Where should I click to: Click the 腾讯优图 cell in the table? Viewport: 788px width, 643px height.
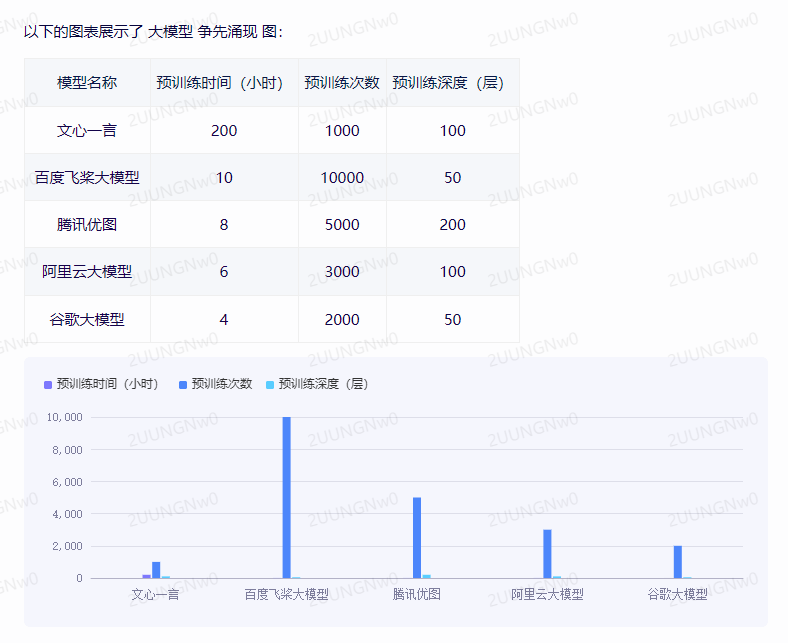coord(87,225)
